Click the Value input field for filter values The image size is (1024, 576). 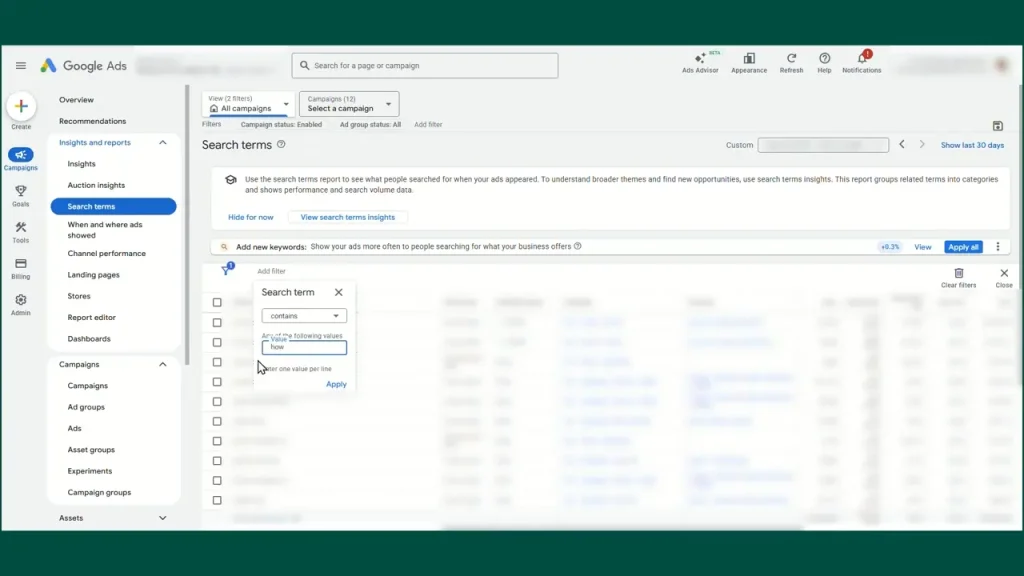click(303, 347)
